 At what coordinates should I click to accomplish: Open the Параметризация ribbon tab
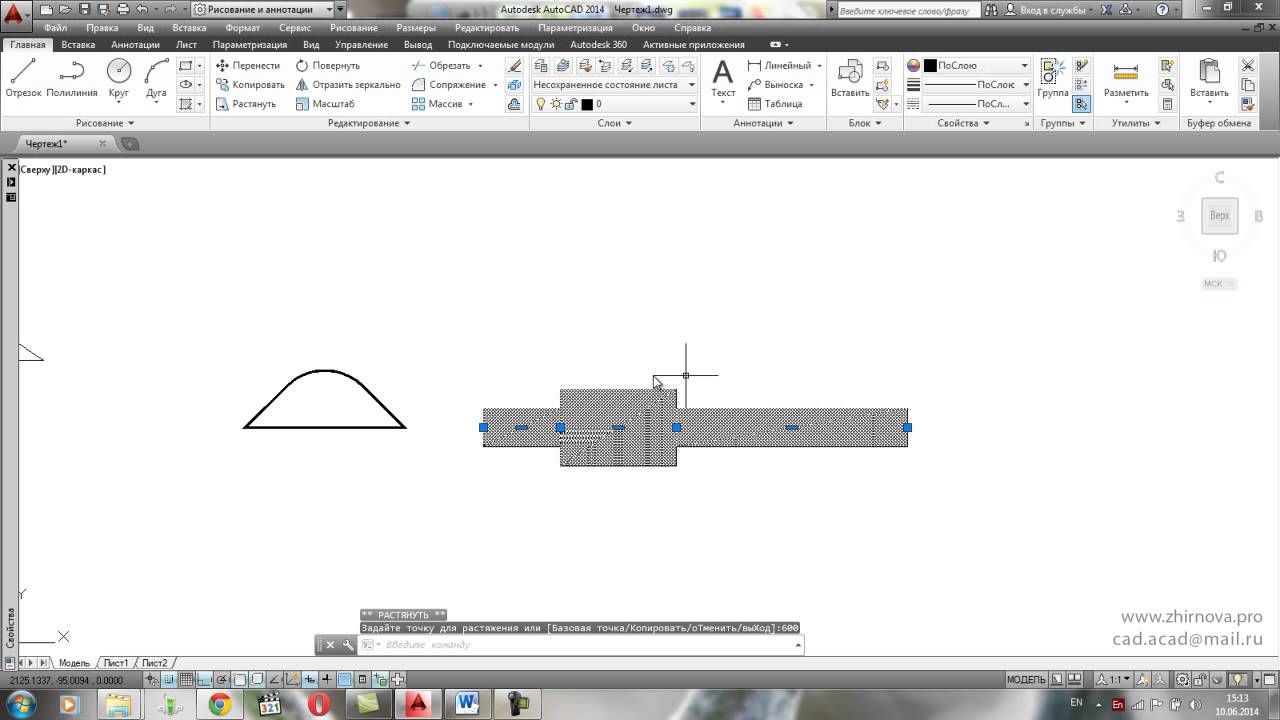click(249, 45)
